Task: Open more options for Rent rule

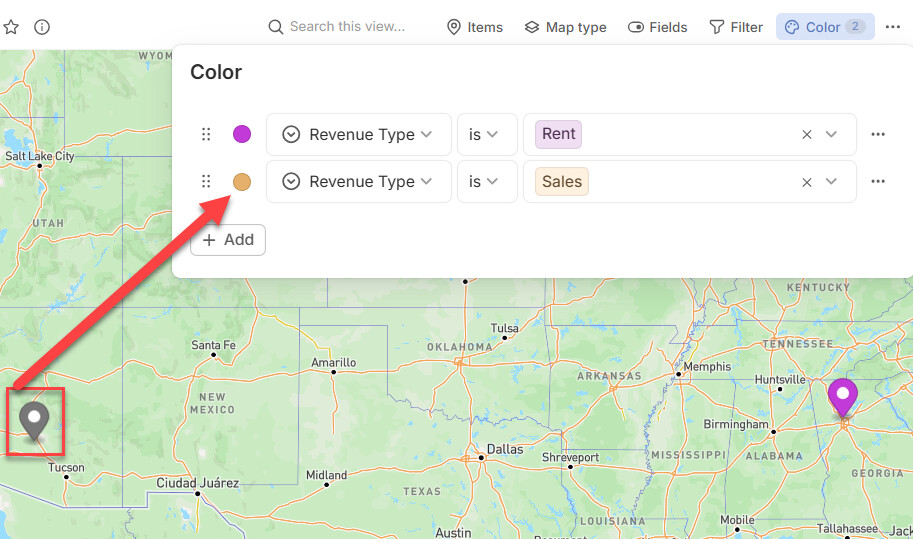Action: point(878,134)
